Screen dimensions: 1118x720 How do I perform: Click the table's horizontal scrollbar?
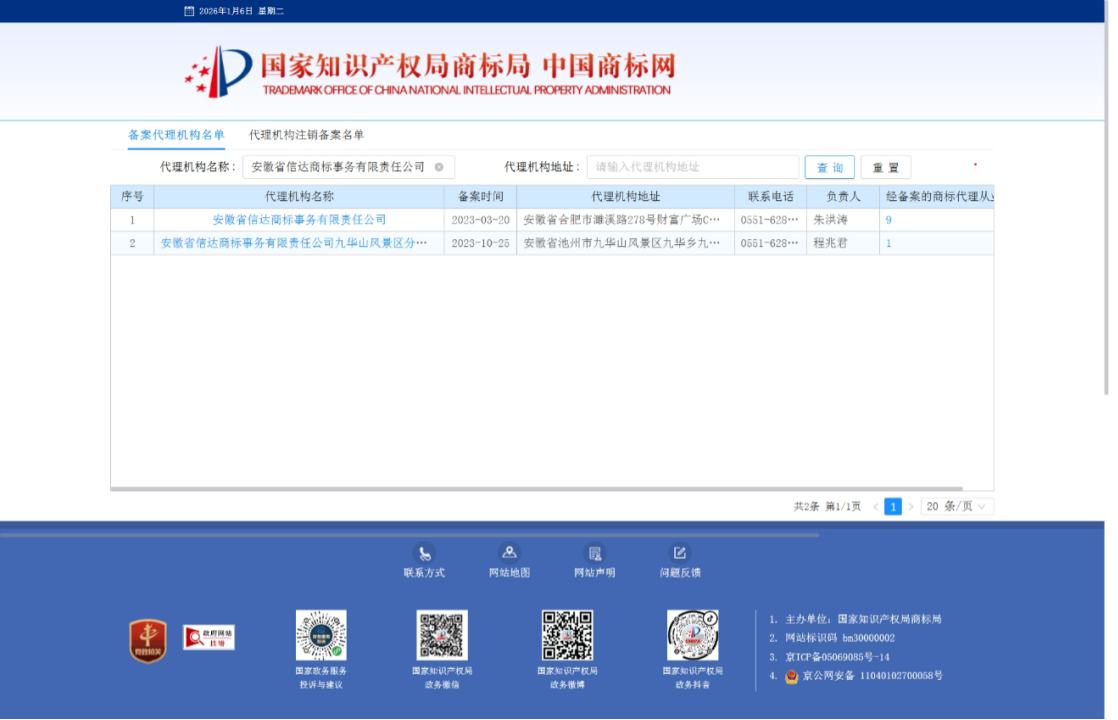tap(550, 489)
